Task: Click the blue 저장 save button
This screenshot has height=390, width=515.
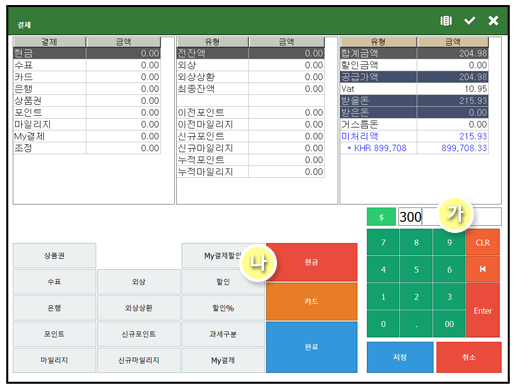Action: (400, 357)
